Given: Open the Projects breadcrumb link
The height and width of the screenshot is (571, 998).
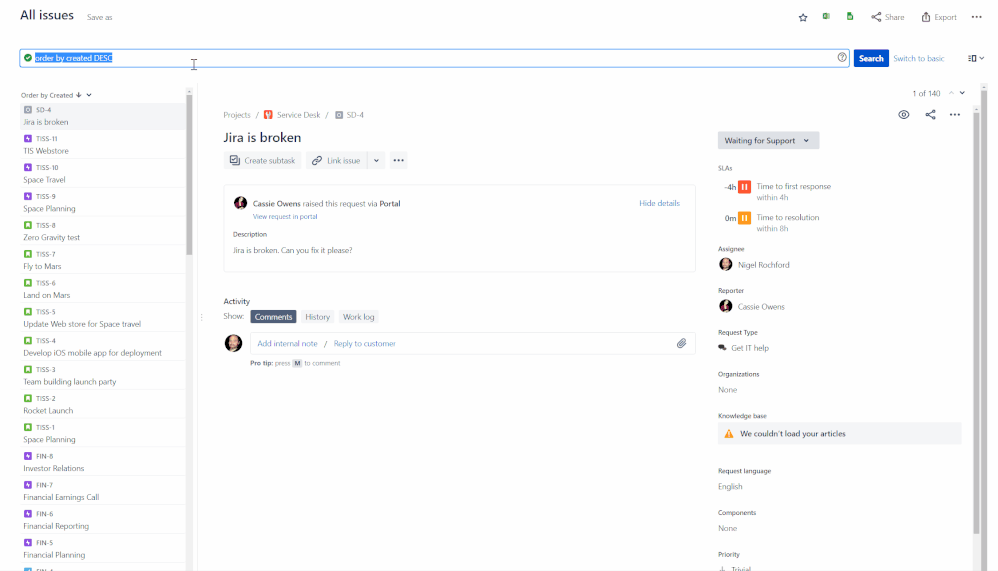Looking at the screenshot, I should 237,115.
